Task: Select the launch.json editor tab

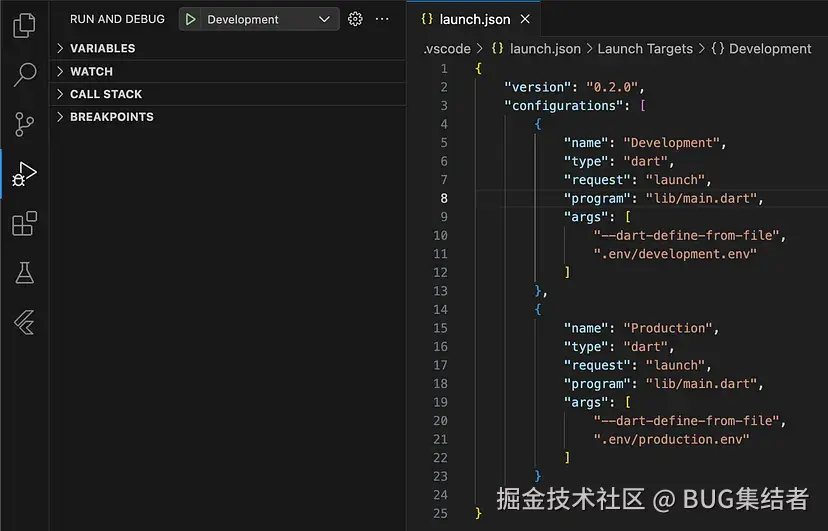Action: pyautogui.click(x=474, y=19)
